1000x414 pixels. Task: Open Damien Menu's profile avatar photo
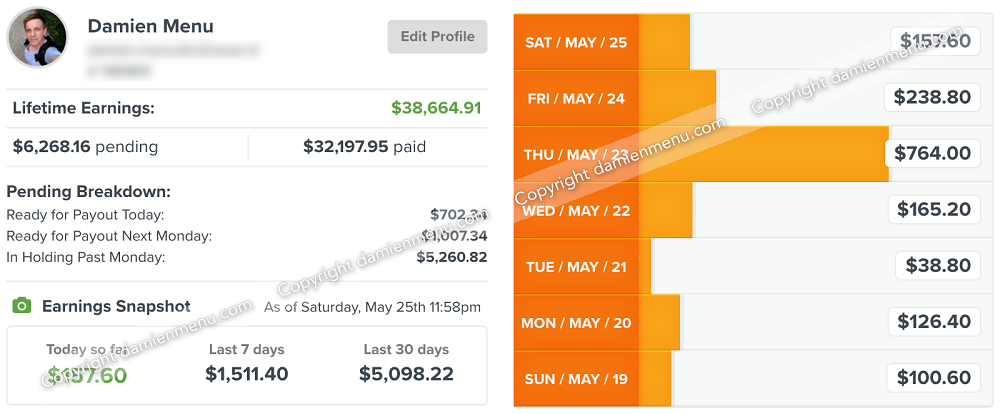coord(37,38)
